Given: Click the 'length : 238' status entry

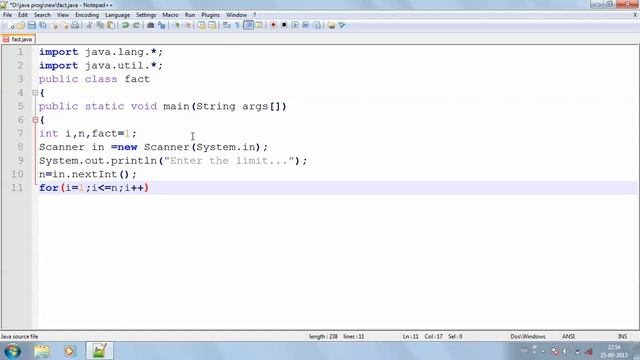Looking at the screenshot, I should click(323, 336).
